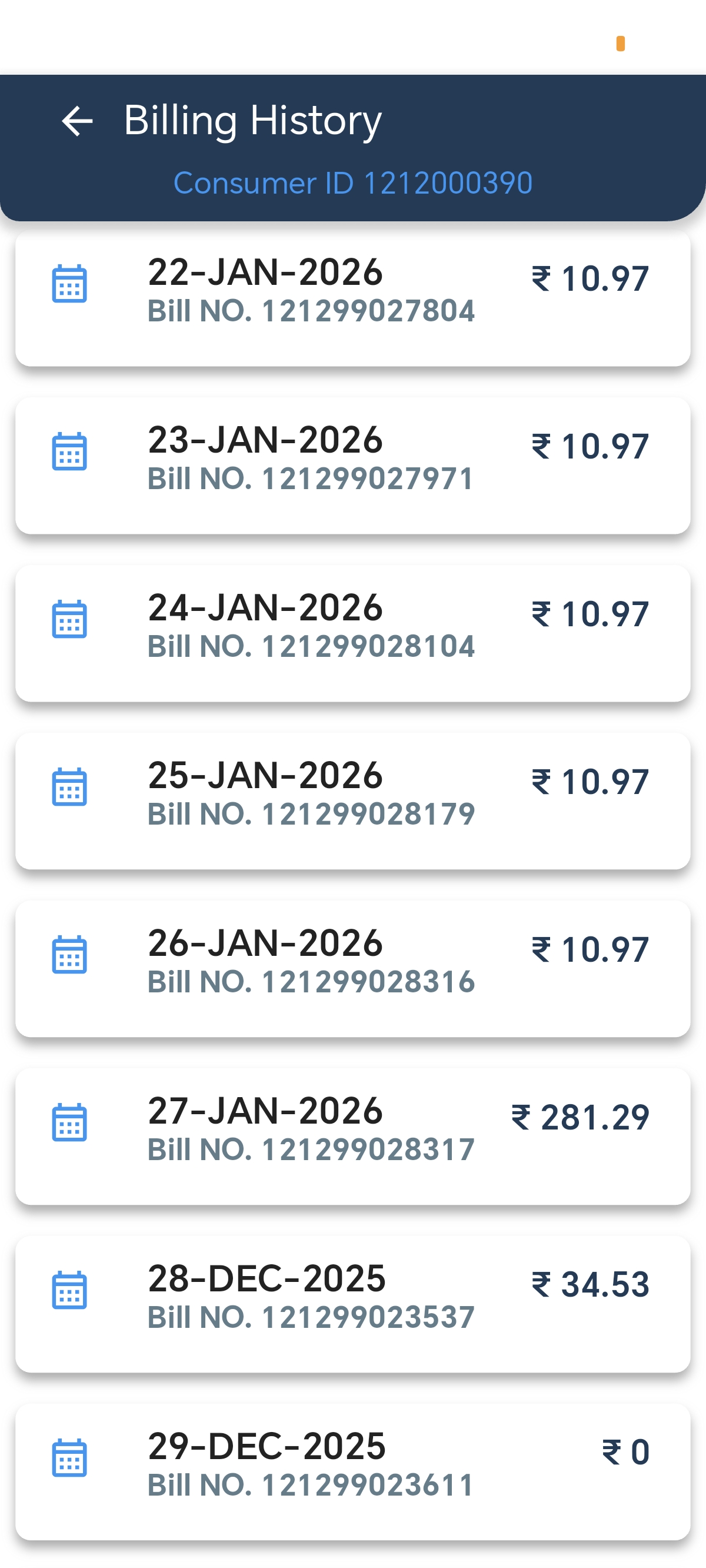
Task: Open bill number 121299027804
Action: coord(311,311)
